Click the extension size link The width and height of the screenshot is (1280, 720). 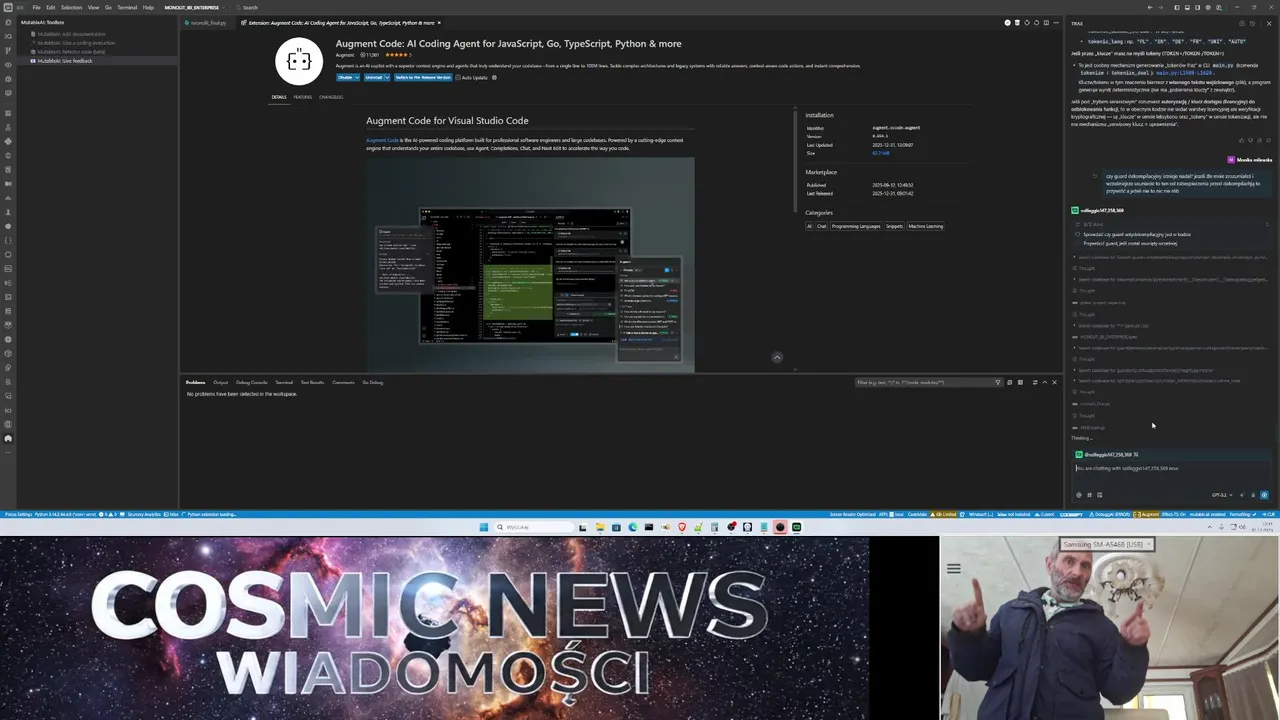pos(881,153)
